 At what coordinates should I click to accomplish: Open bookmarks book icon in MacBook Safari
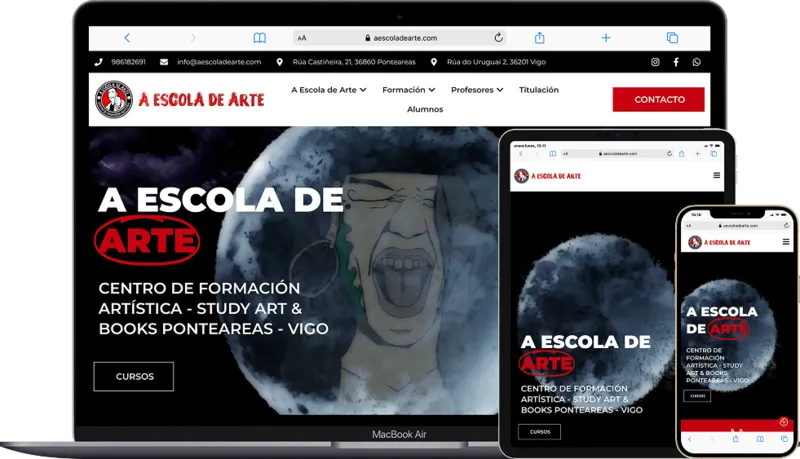pyautogui.click(x=260, y=38)
